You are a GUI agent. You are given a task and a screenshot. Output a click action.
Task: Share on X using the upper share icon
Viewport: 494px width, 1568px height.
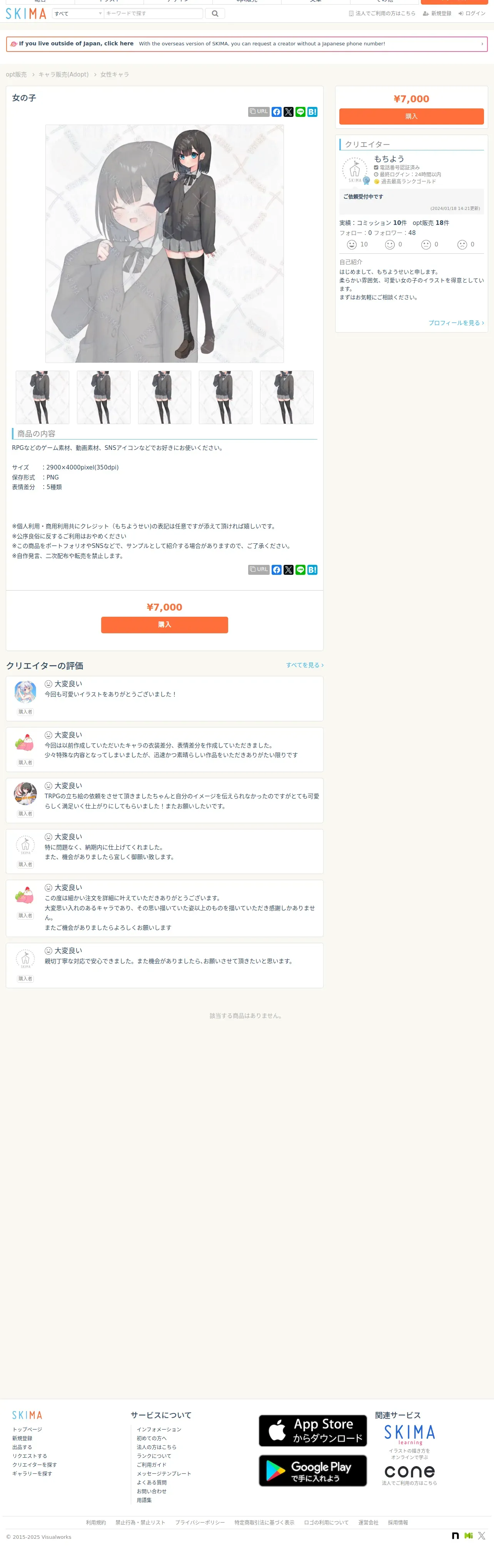point(289,112)
